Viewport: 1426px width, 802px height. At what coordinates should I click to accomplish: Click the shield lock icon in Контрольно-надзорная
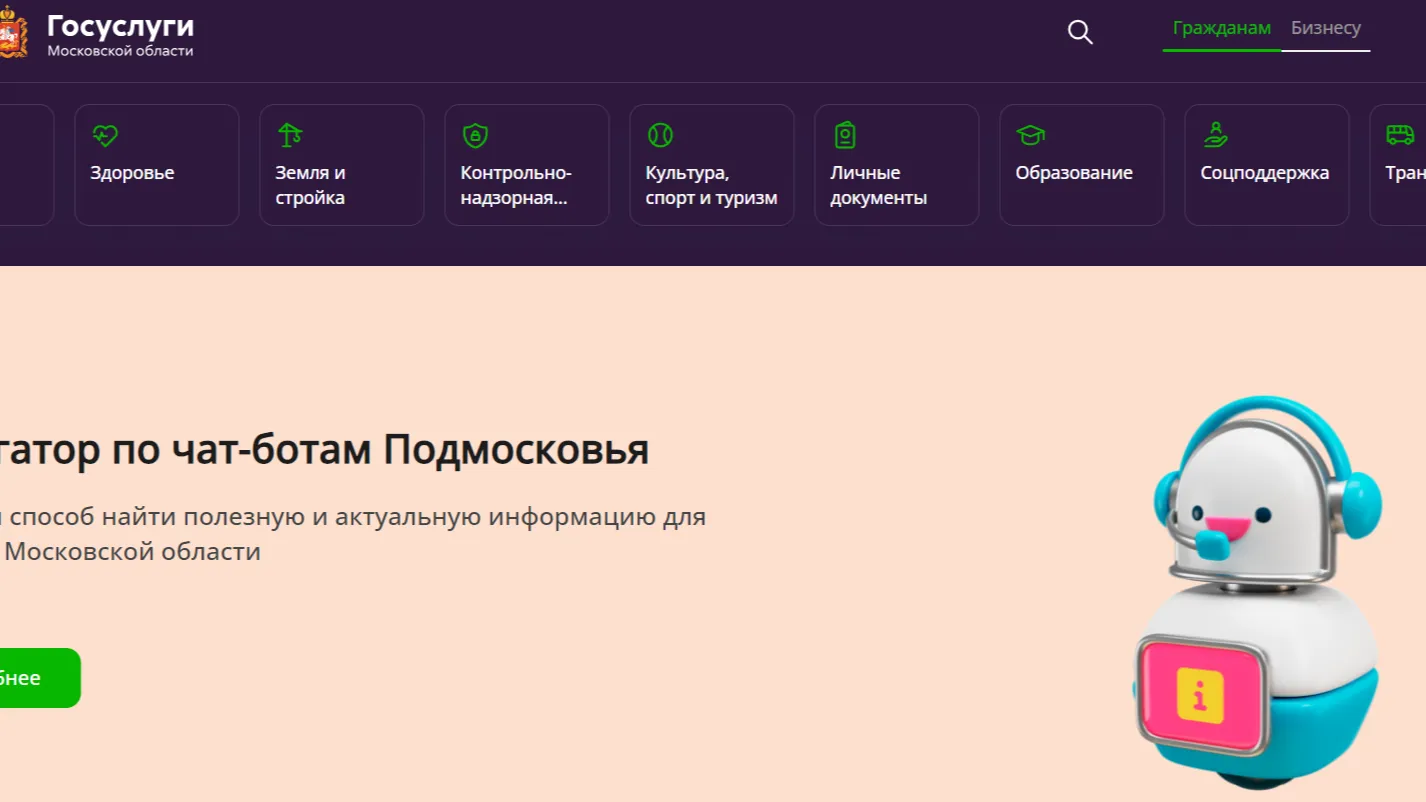[x=474, y=135]
